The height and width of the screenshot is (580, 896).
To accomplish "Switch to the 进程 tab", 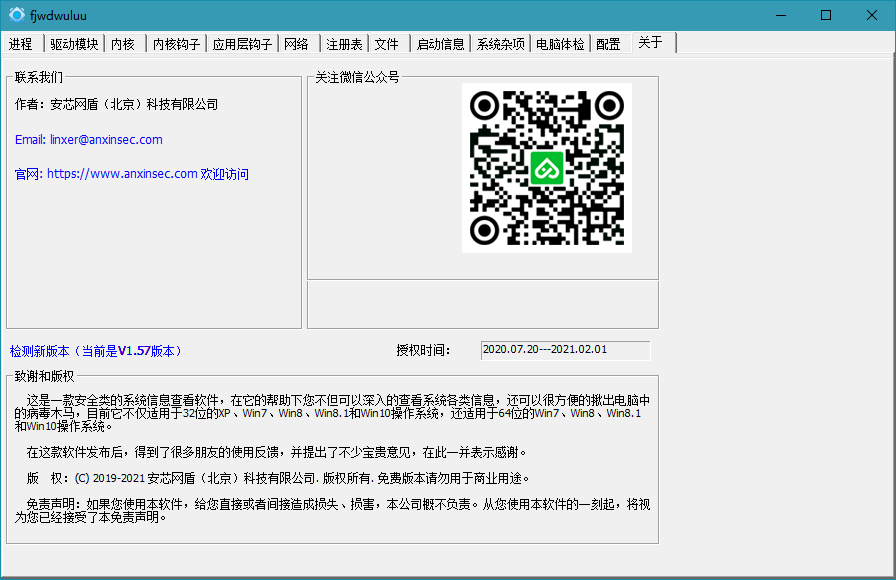I will coord(20,43).
